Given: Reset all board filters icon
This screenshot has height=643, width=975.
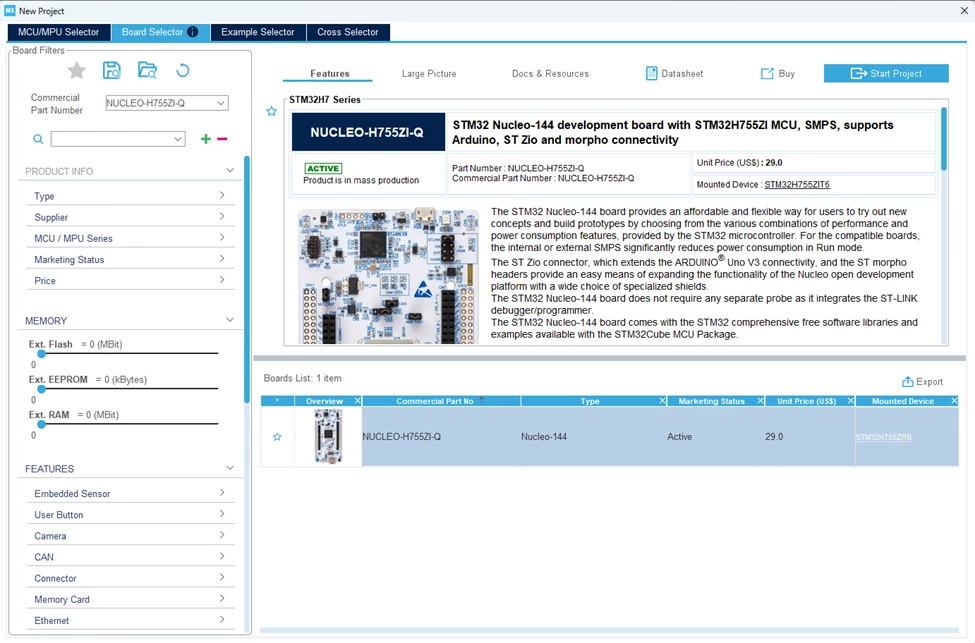Looking at the screenshot, I should pos(182,70).
